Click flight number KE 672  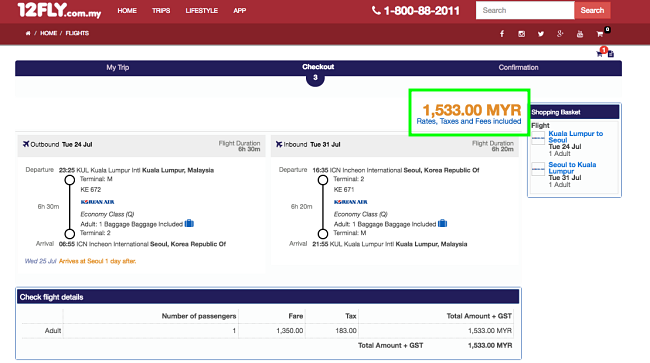tap(90, 190)
